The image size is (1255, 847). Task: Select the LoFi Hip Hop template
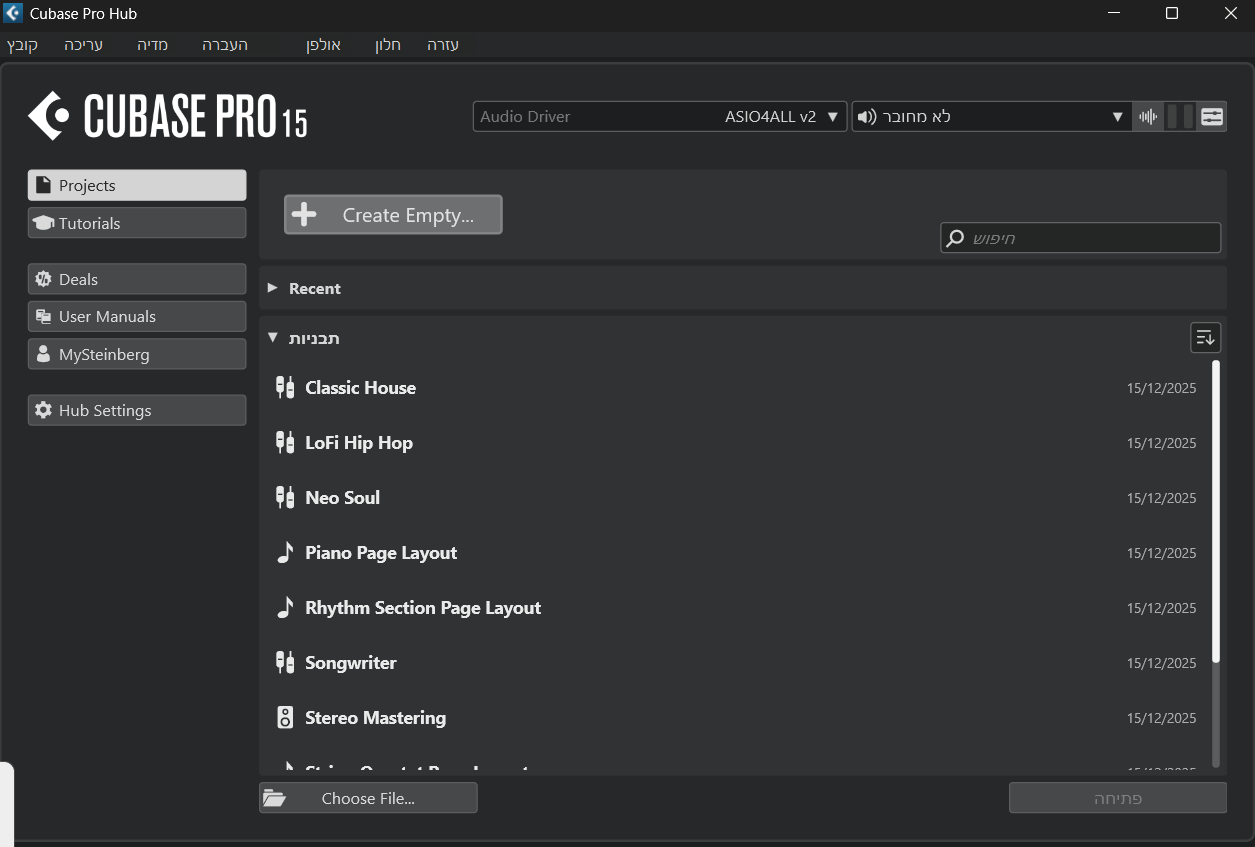point(735,443)
